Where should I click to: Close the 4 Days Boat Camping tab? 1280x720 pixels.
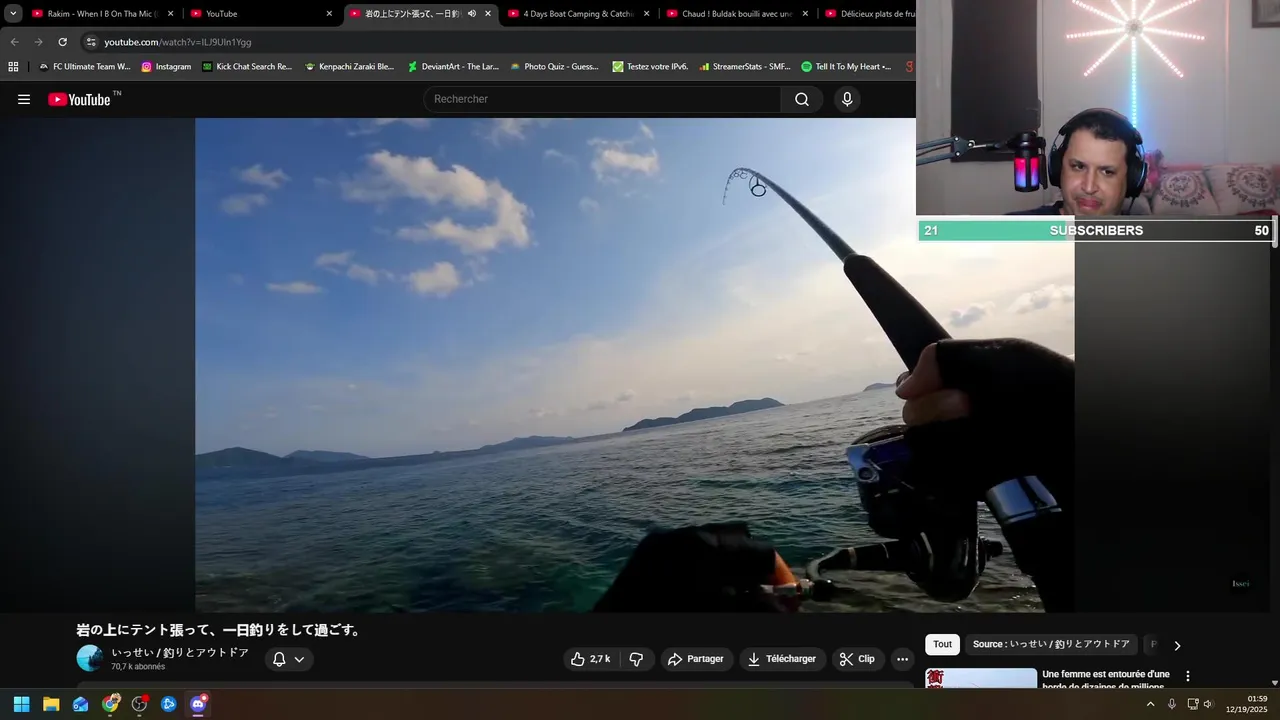coord(646,14)
